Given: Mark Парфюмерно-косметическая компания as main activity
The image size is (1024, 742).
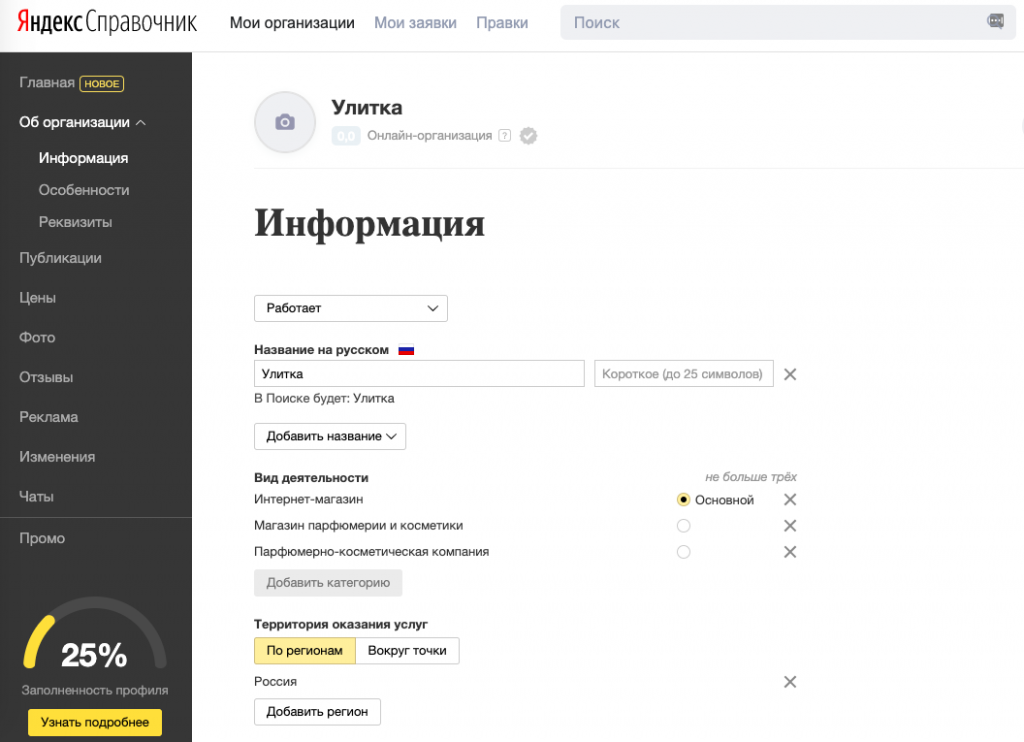Looking at the screenshot, I should [x=684, y=552].
